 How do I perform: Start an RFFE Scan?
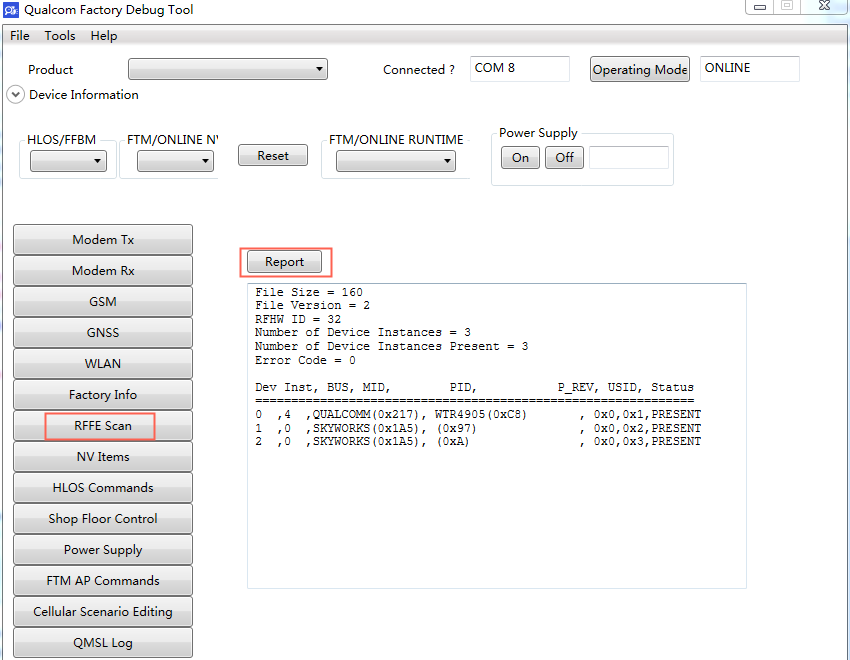102,425
